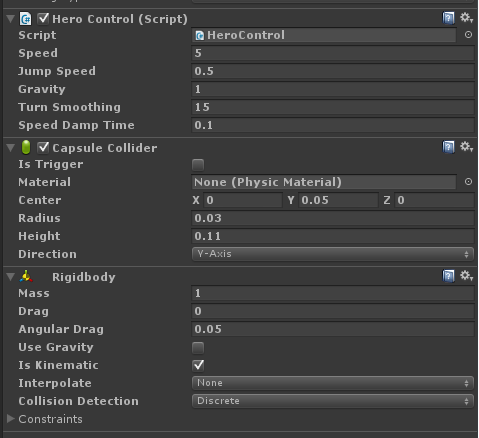
Task: Click the Material label
Action: pyautogui.click(x=45, y=182)
